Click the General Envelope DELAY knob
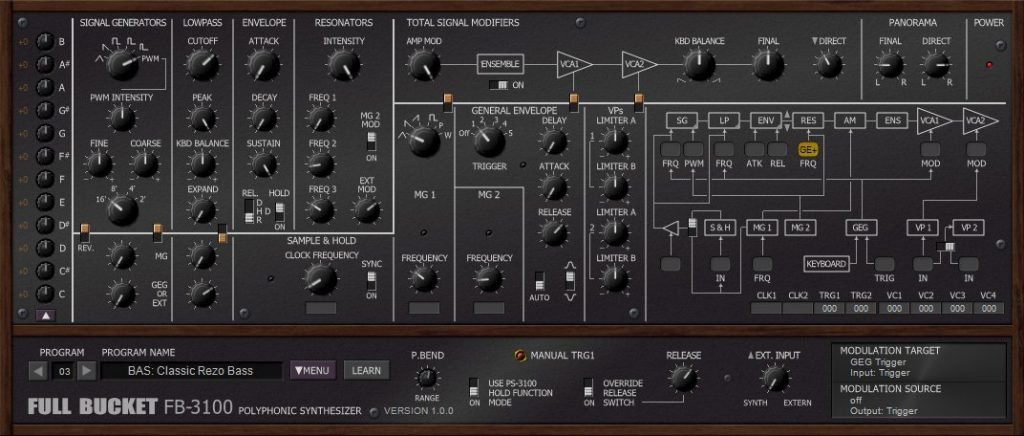 (554, 142)
